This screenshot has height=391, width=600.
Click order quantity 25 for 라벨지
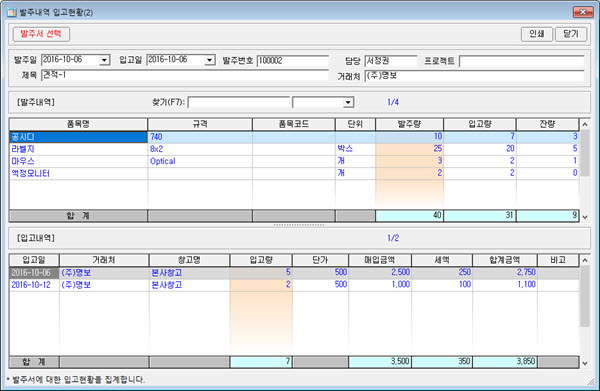[409, 149]
